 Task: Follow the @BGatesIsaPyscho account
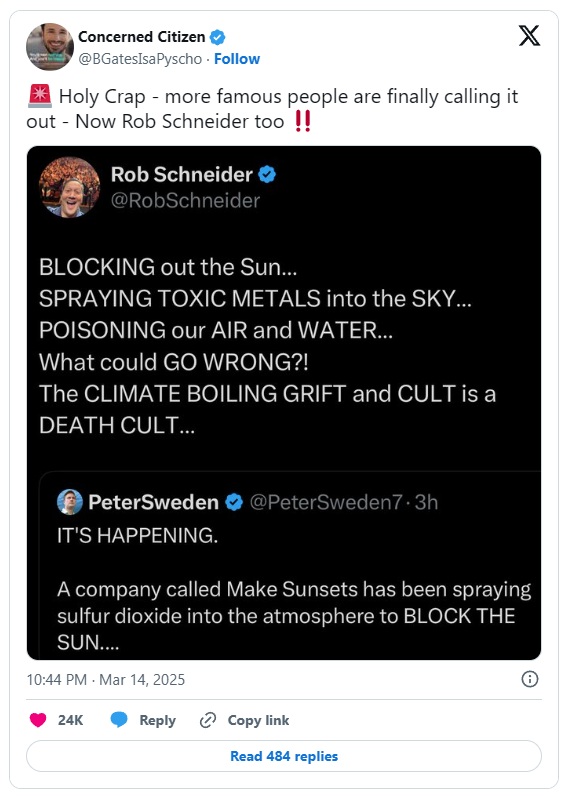pyautogui.click(x=237, y=59)
